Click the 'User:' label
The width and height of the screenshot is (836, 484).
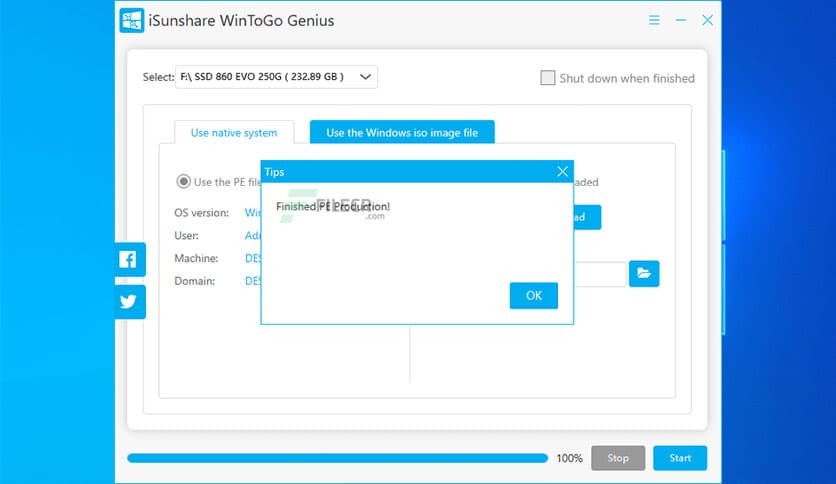coord(186,236)
